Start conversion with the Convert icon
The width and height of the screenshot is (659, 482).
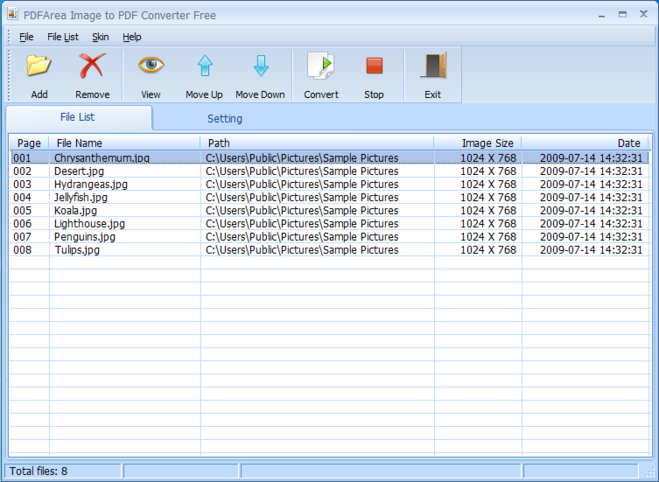click(321, 66)
